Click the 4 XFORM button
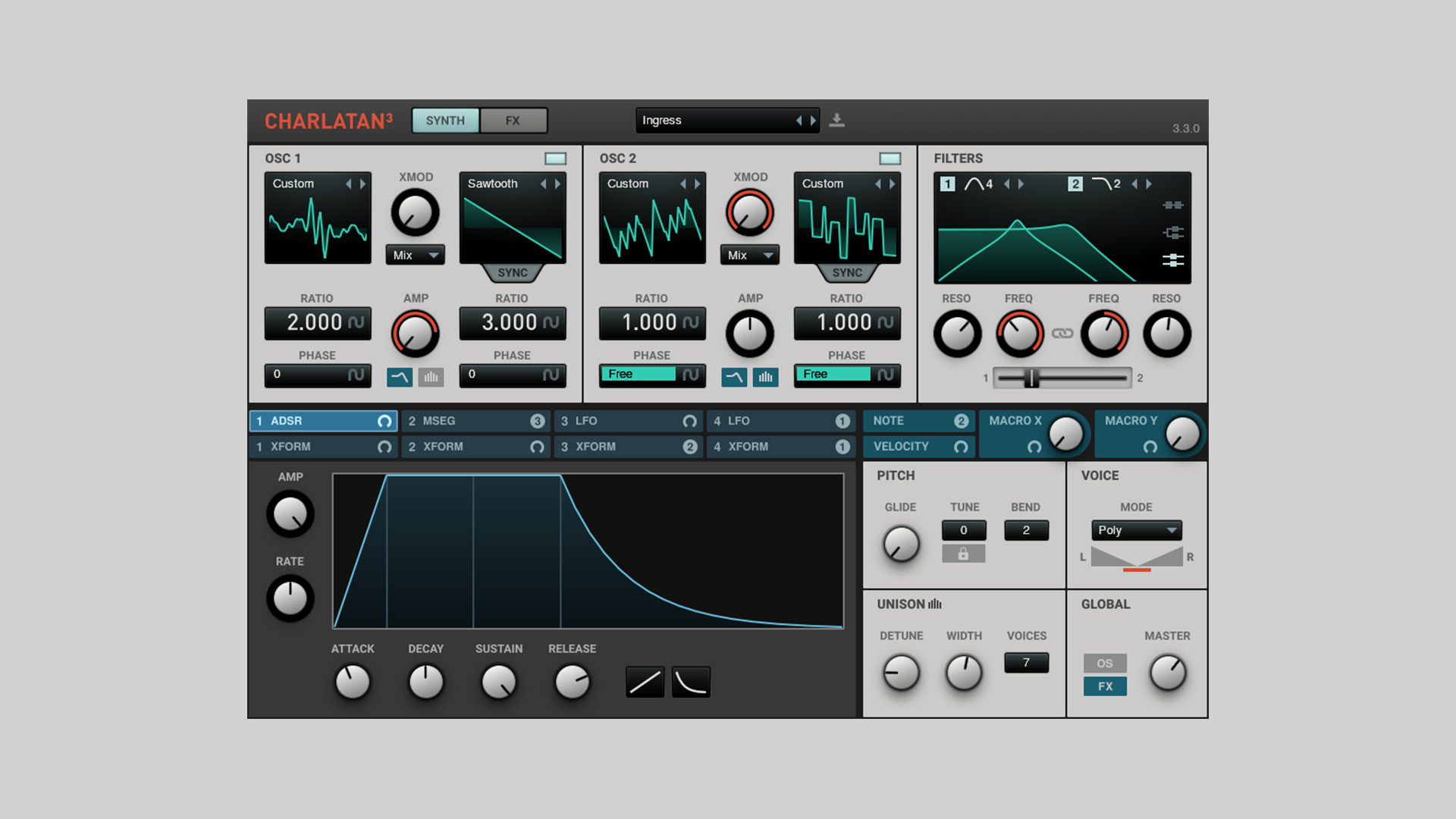This screenshot has height=819, width=1456. [x=781, y=447]
